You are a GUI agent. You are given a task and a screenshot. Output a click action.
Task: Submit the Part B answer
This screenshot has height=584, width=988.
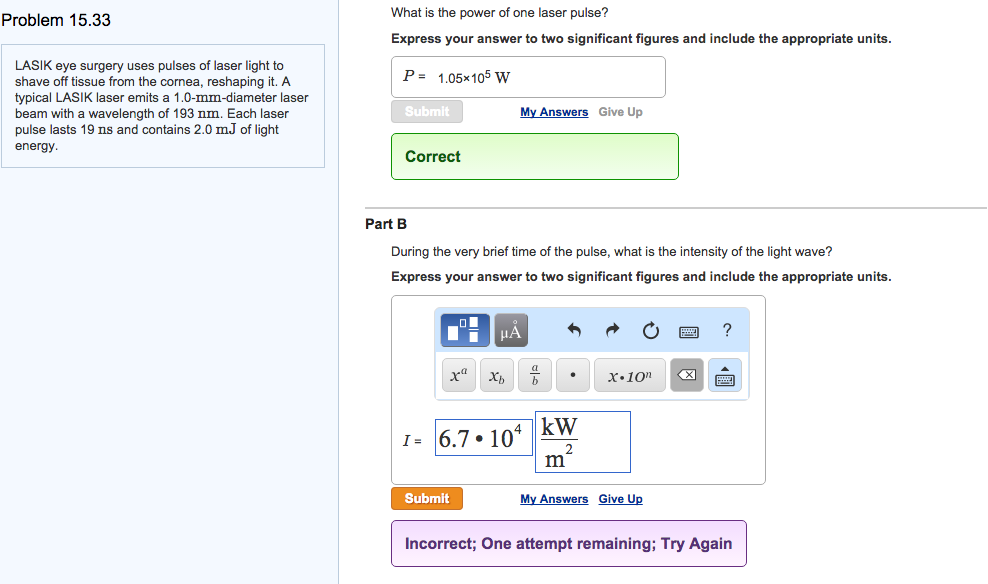point(427,499)
